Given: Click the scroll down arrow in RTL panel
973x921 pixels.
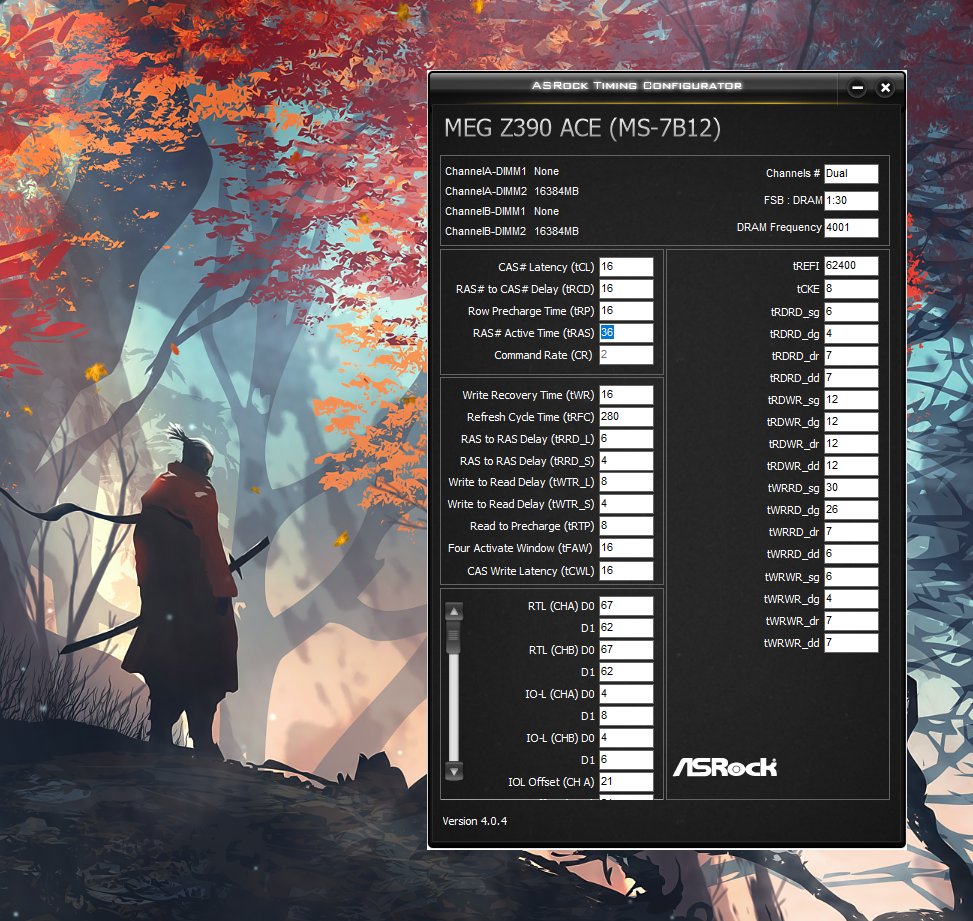Looking at the screenshot, I should [x=454, y=771].
